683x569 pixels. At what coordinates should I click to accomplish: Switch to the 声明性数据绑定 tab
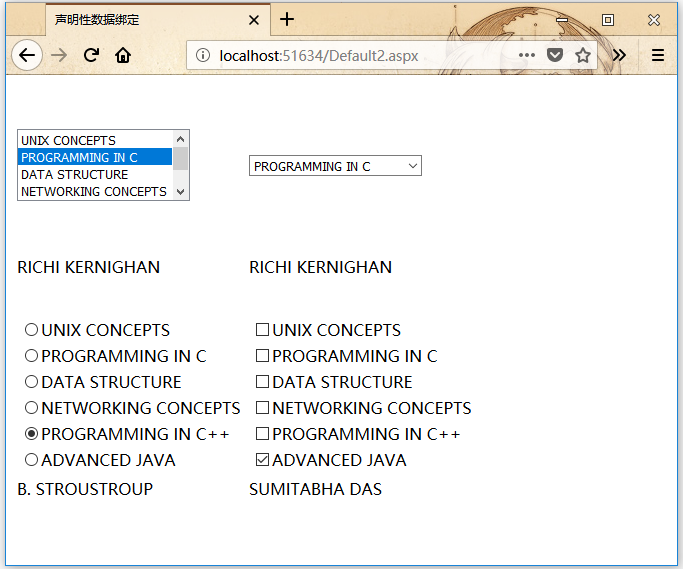coord(140,20)
